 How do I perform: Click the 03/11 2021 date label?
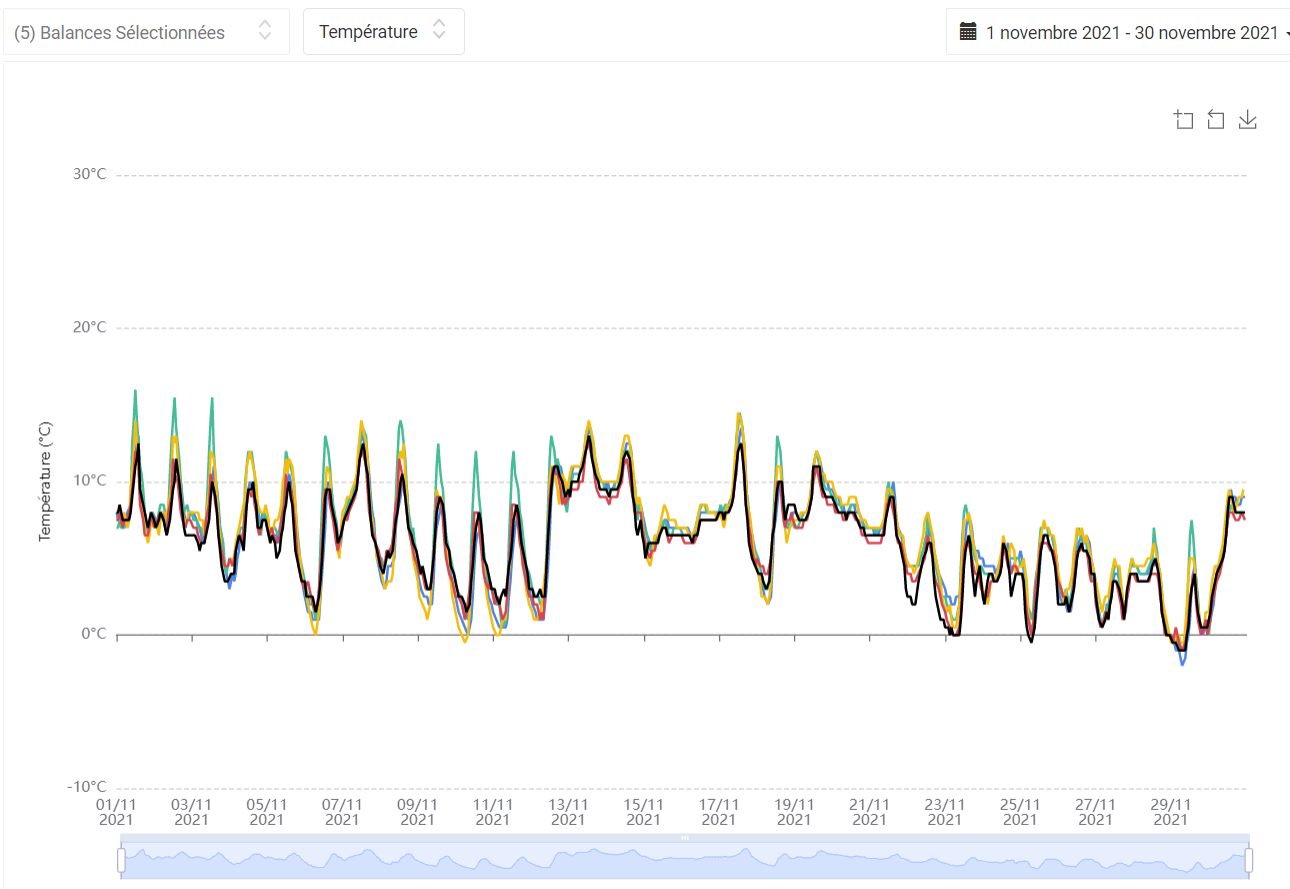[x=191, y=811]
